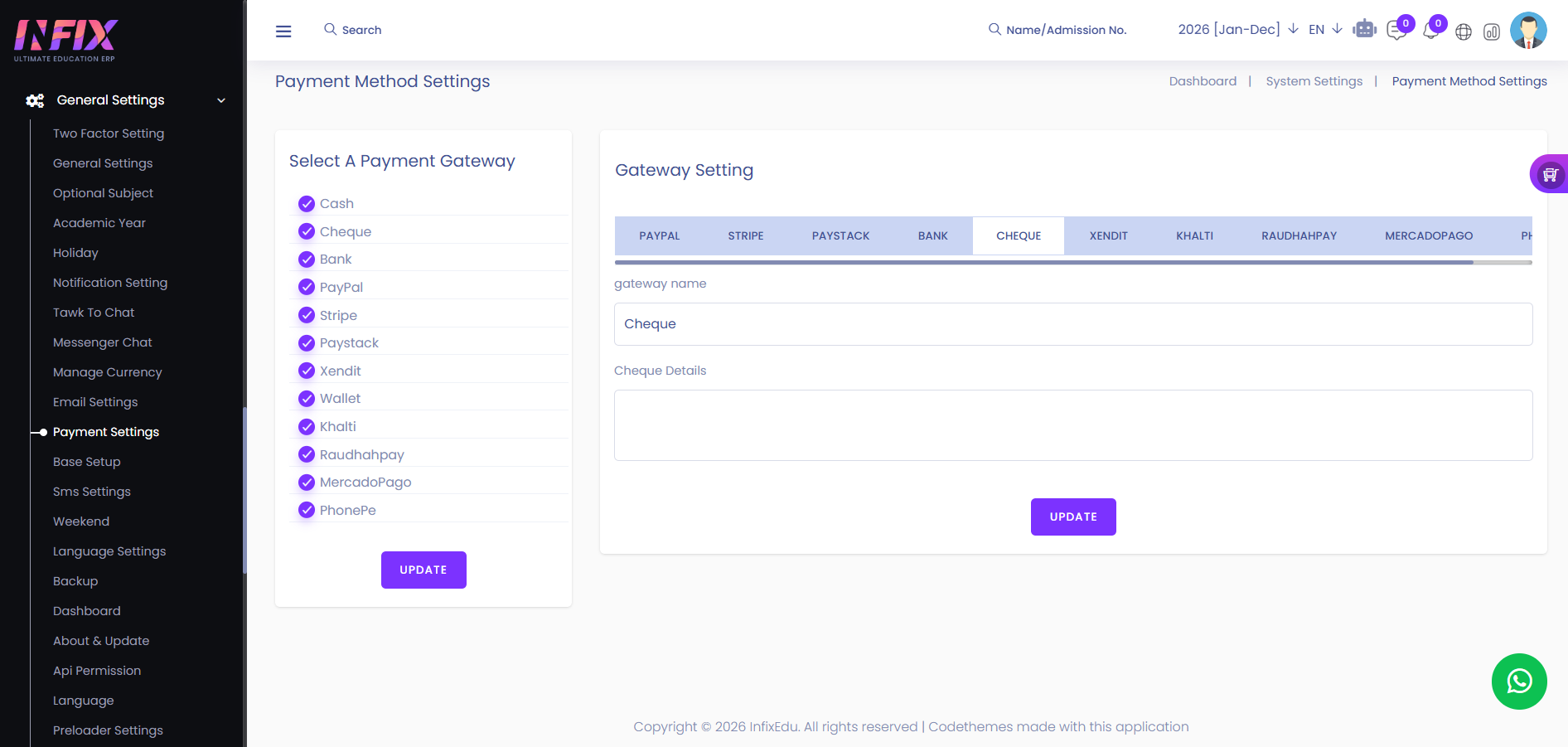Viewport: 1568px width, 747px height.
Task: Switch to the KHALTI tab
Action: [1194, 236]
